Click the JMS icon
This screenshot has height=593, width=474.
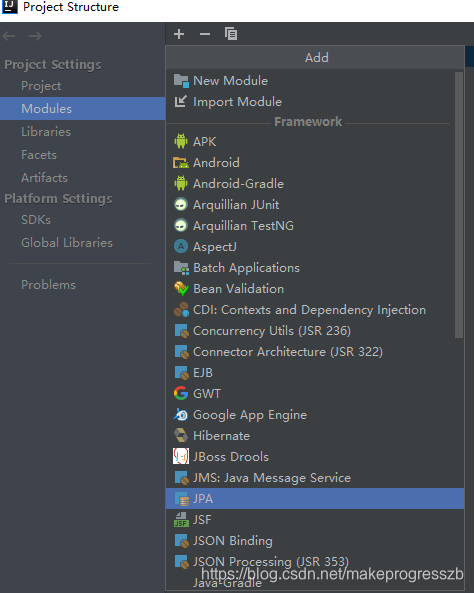tap(182, 478)
